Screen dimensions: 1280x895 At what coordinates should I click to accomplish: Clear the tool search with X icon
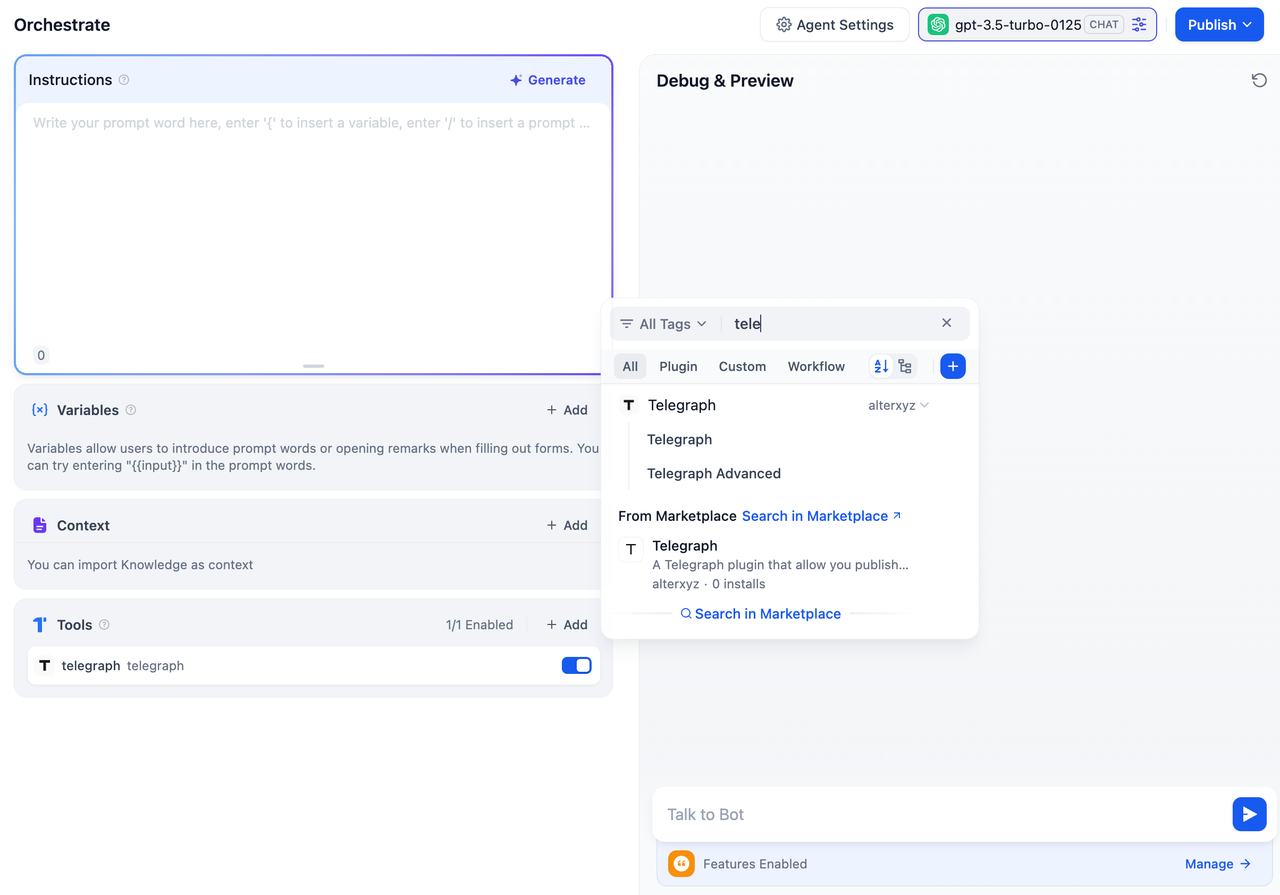tap(946, 323)
